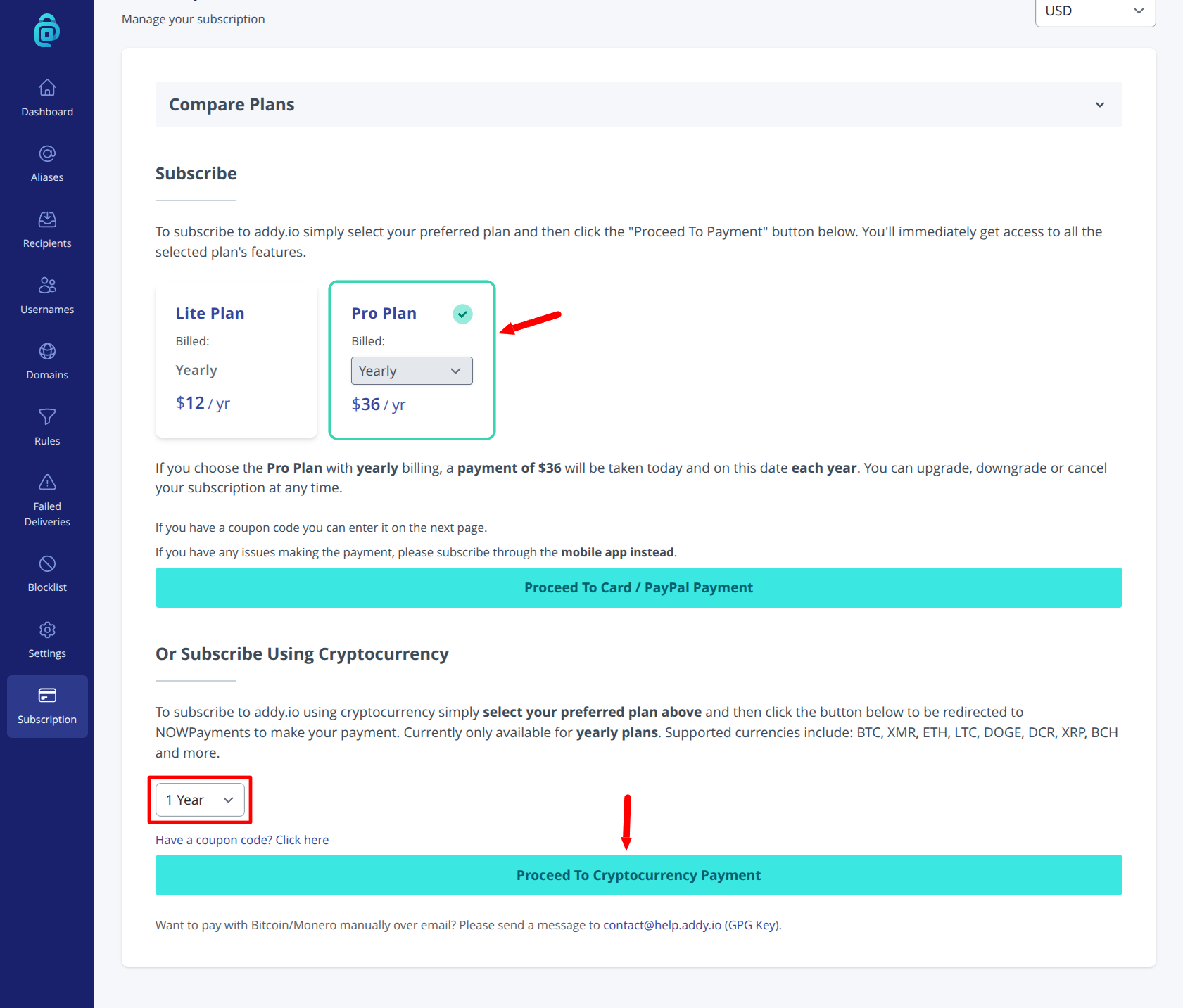Go to Dashboard menu label
Viewport: 1183px width, 1008px height.
[x=47, y=112]
